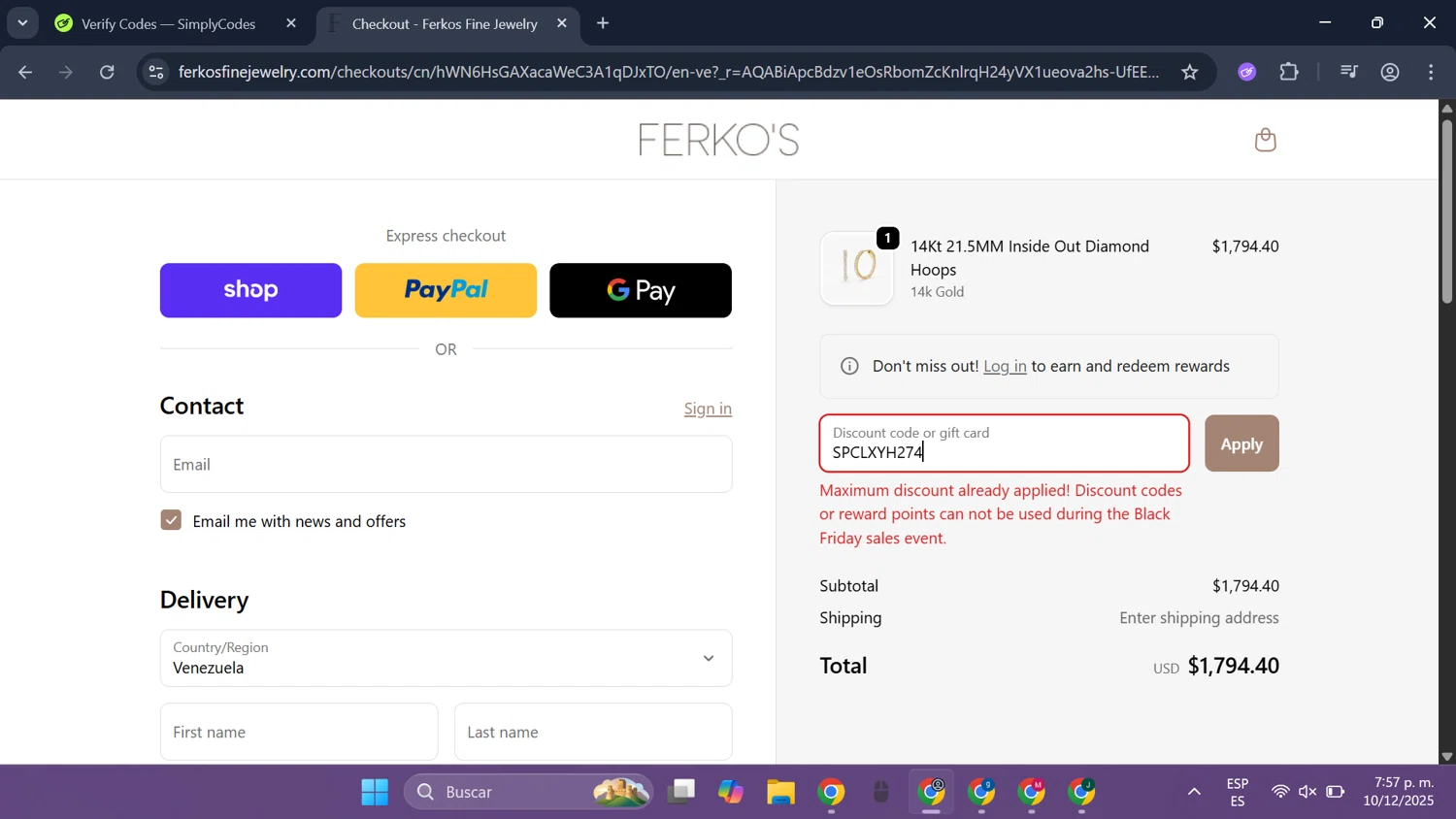Pay with Shop Pay express button
The width and height of the screenshot is (1456, 819).
tap(250, 290)
